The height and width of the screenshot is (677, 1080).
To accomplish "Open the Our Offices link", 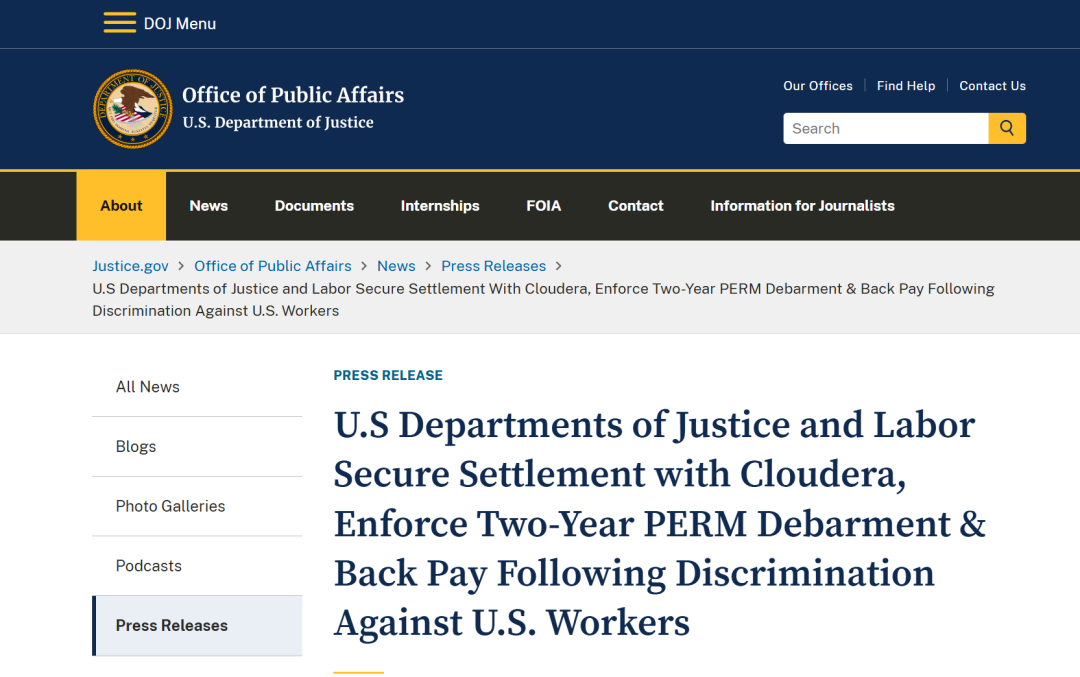I will 818,86.
